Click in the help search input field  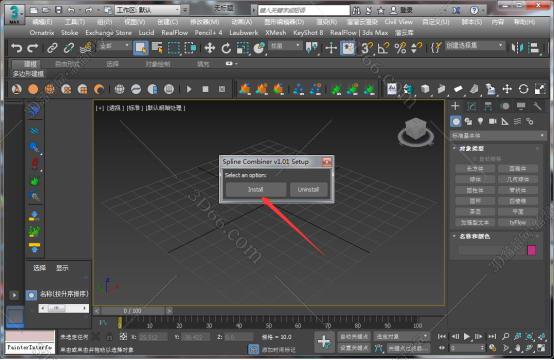(x=304, y=10)
